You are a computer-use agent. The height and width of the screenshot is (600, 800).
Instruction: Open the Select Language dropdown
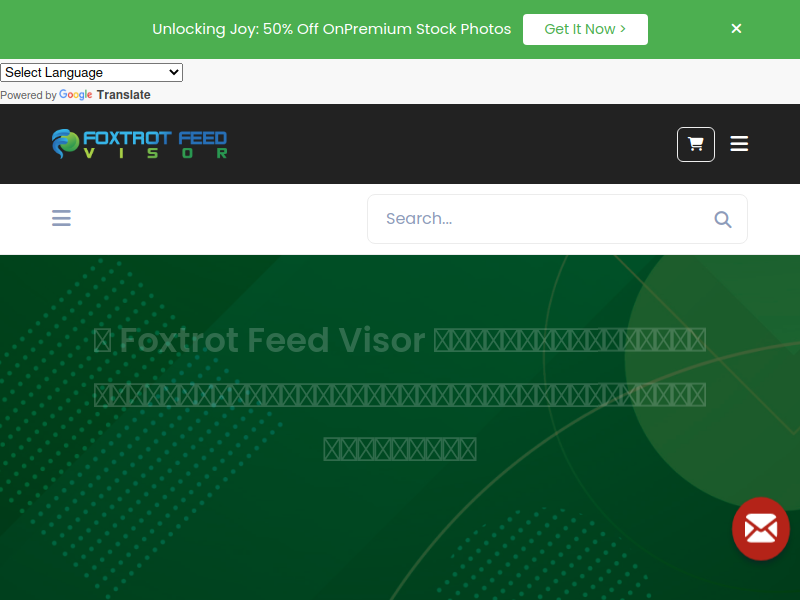pyautogui.click(x=91, y=72)
